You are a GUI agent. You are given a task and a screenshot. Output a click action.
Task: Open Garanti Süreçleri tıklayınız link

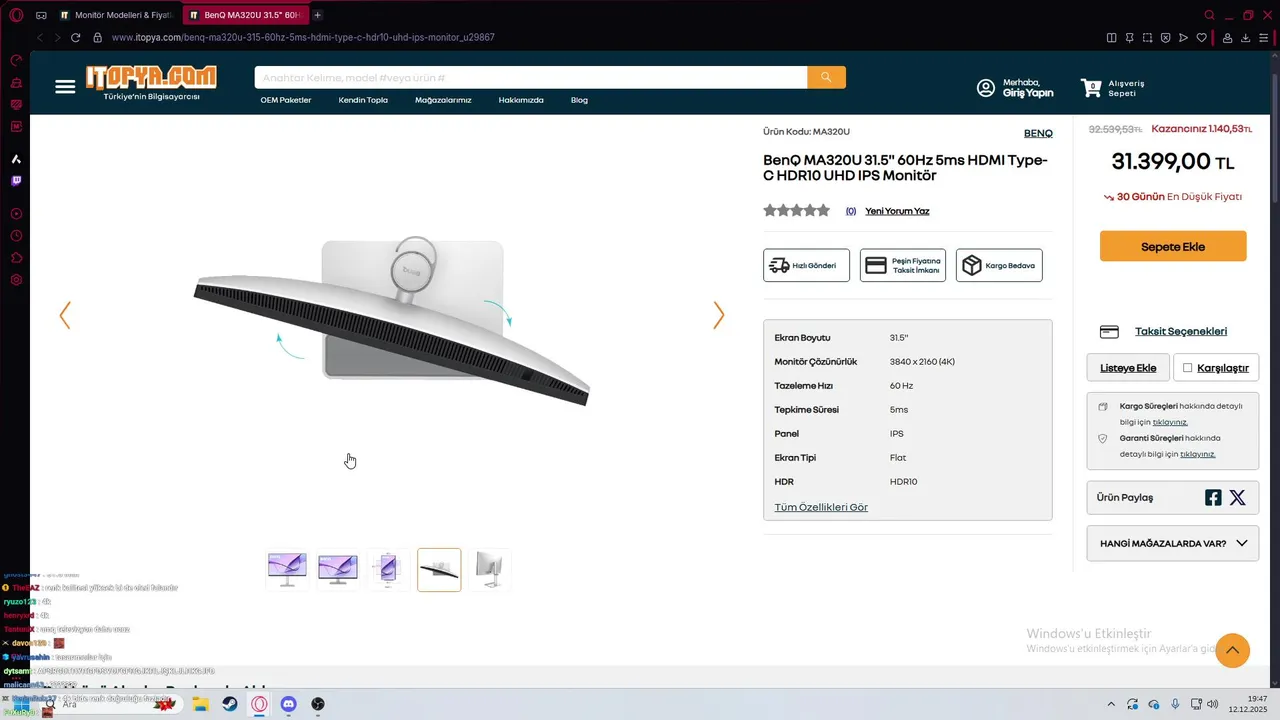pos(1197,454)
